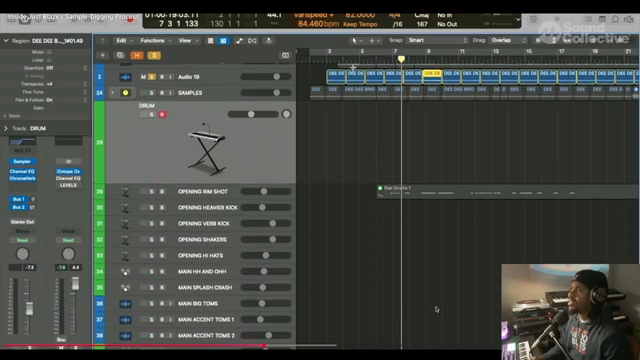Select the list view icon
Screen dimensions: 640x360
tap(210, 41)
